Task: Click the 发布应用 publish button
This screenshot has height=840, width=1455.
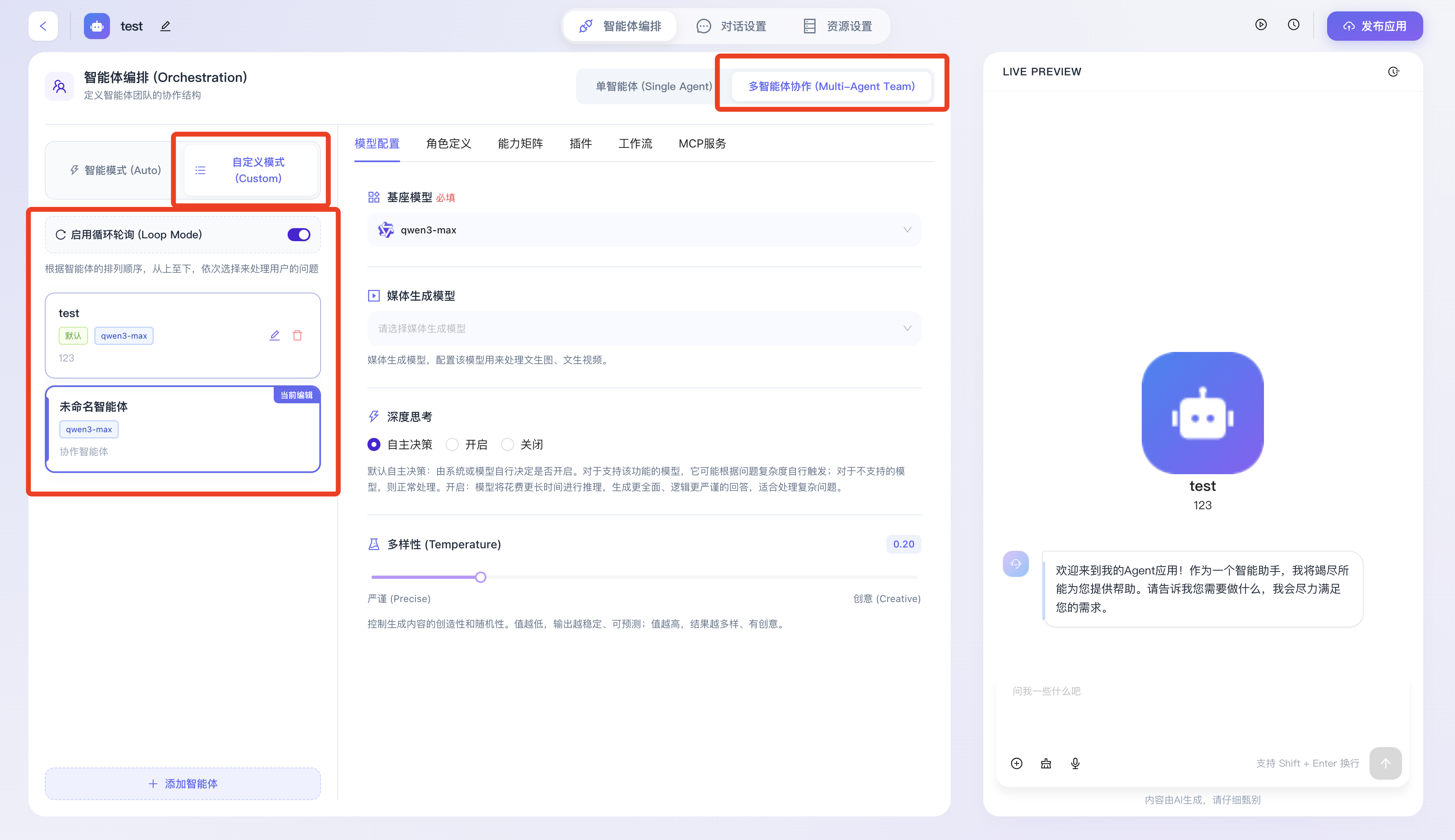Action: coord(1374,26)
